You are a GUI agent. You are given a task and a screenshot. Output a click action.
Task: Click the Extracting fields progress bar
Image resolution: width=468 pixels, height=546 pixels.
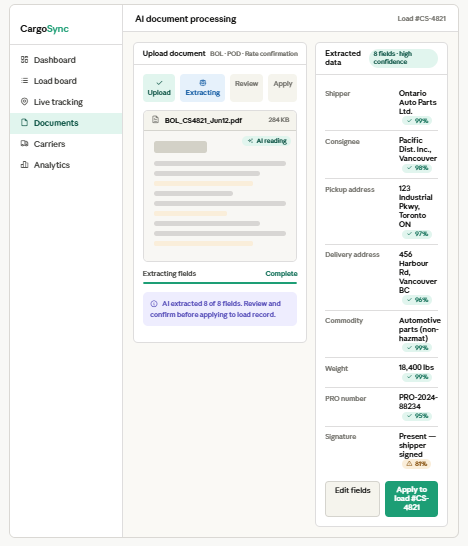click(x=220, y=283)
